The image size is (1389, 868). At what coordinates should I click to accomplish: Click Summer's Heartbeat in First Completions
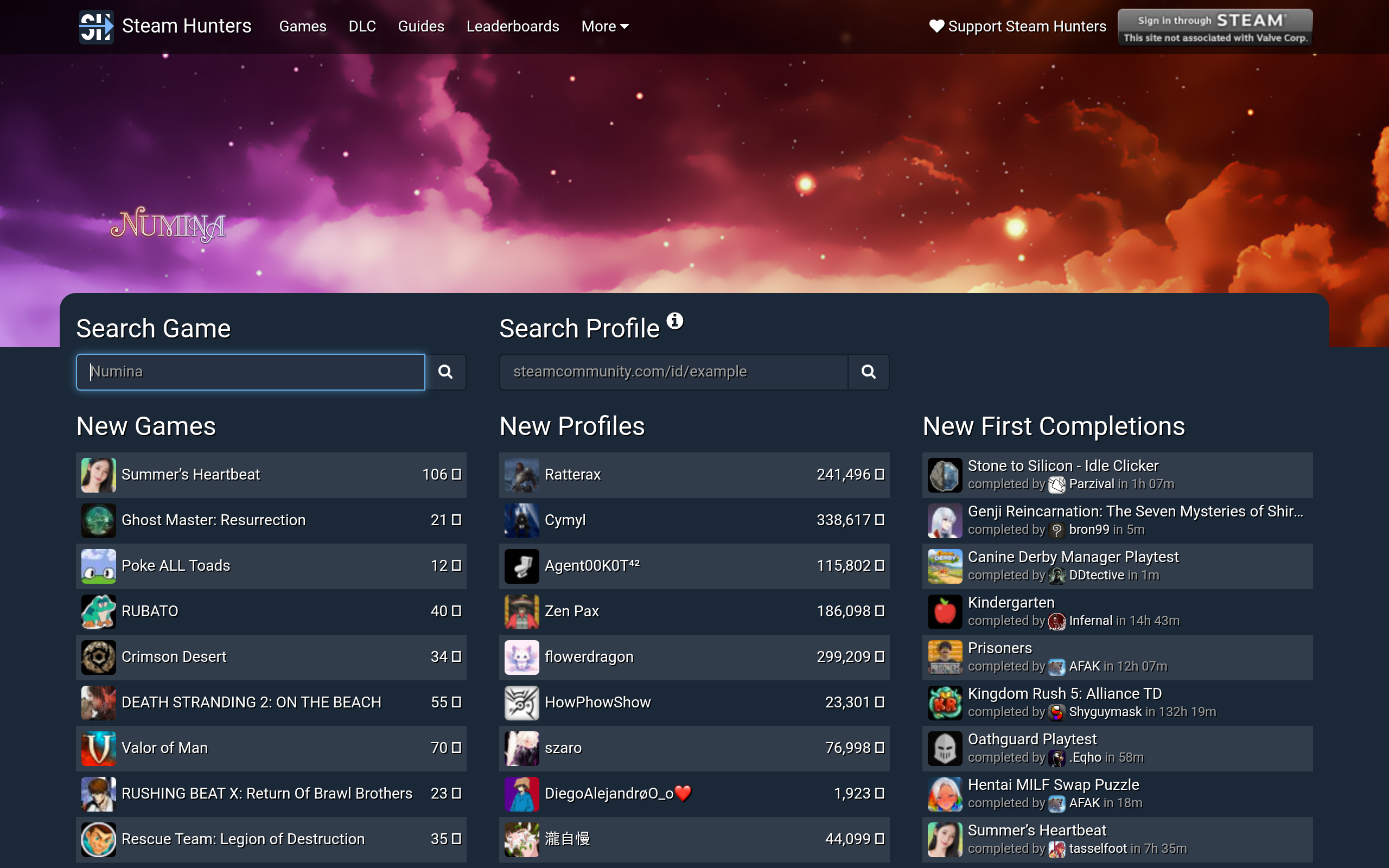pos(1037,831)
